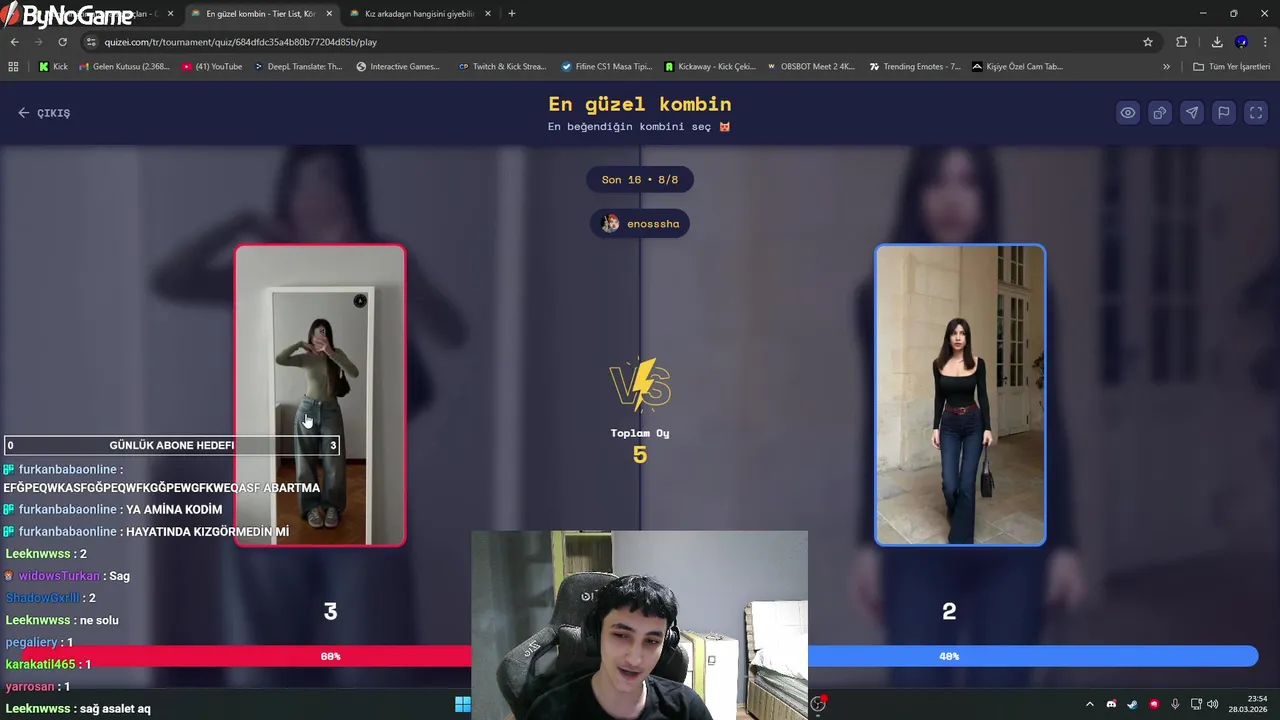Open the (41) YouTube bookmark
The width and height of the screenshot is (1280, 720).
click(x=212, y=67)
